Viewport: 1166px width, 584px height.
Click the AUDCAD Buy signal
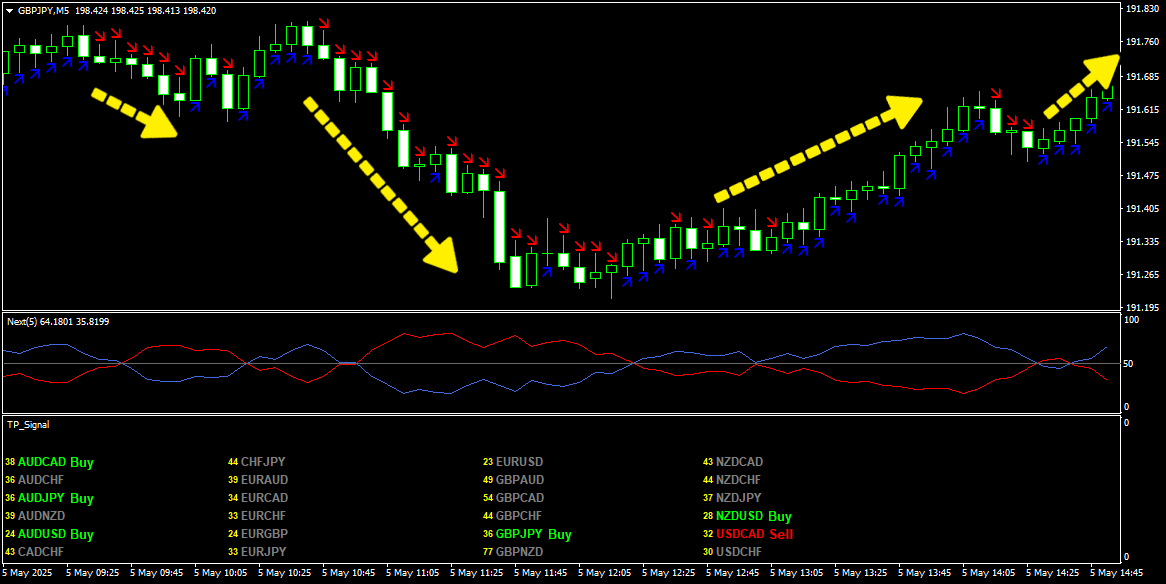(55, 462)
